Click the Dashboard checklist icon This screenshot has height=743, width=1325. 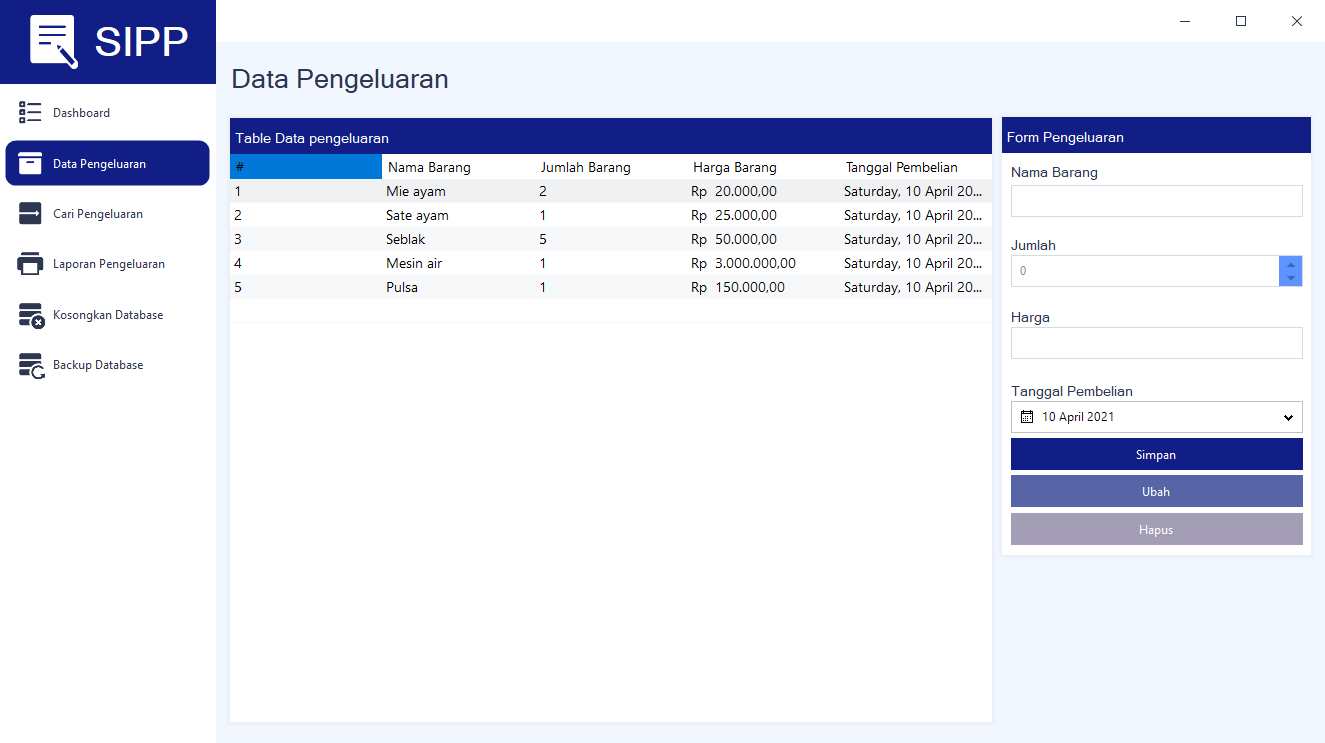coord(30,112)
